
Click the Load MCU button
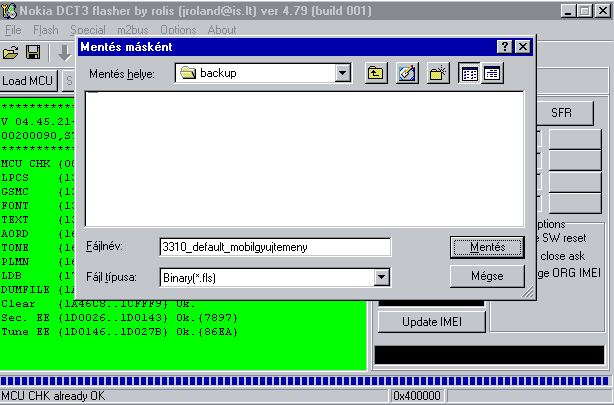(x=28, y=81)
